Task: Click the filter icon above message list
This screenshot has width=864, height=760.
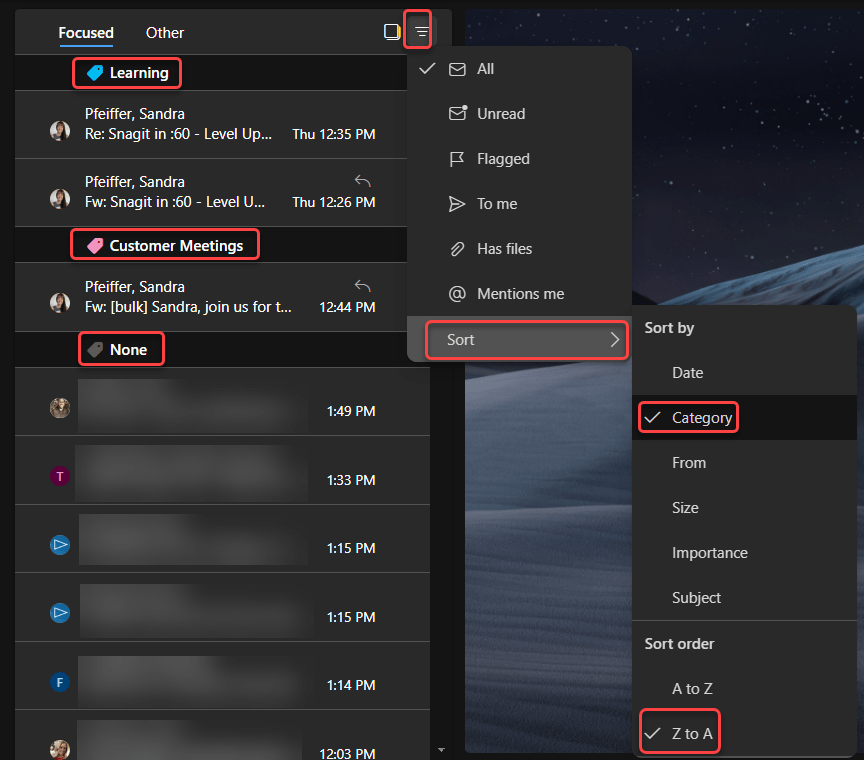Action: (422, 32)
